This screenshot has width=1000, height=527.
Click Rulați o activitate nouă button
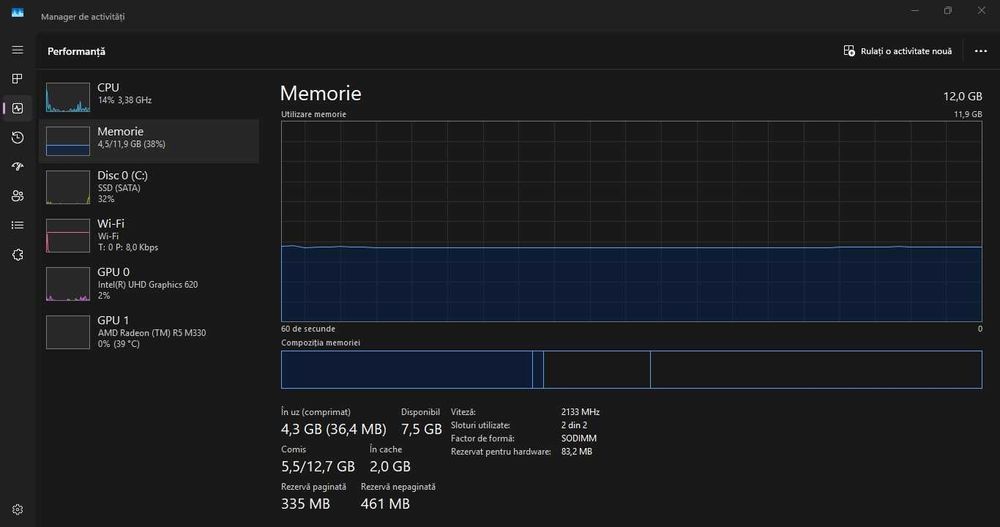(897, 51)
